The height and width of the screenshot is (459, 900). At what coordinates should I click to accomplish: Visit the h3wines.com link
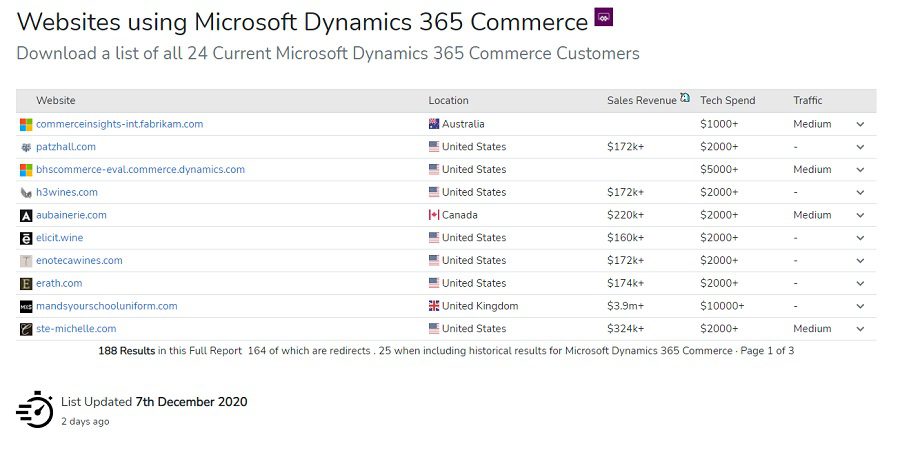(67, 192)
